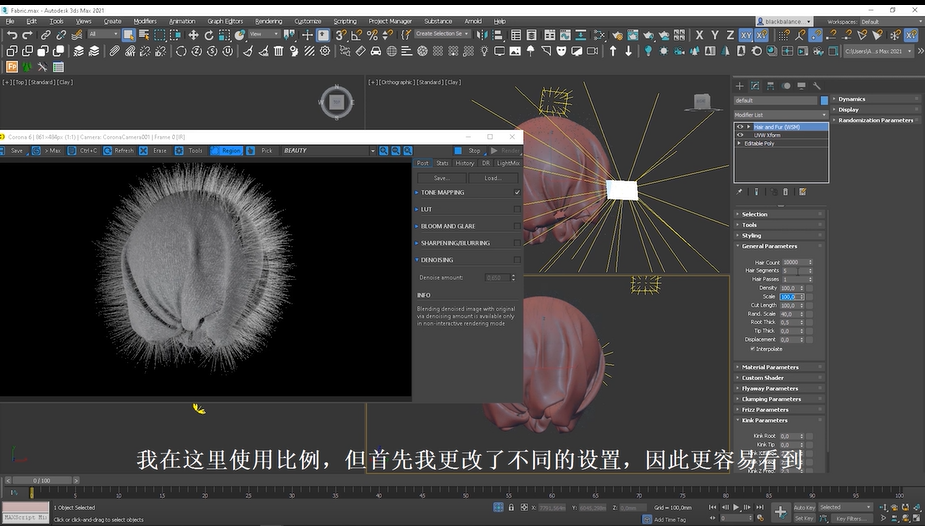Screen dimensions: 925x526
Task: Click the Auto Key button
Action: tap(804, 507)
